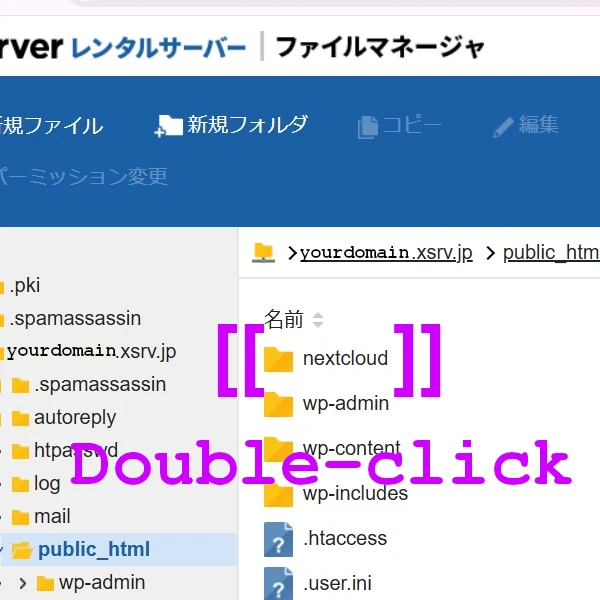
Task: Select mail folder in tree
Action: (52, 516)
